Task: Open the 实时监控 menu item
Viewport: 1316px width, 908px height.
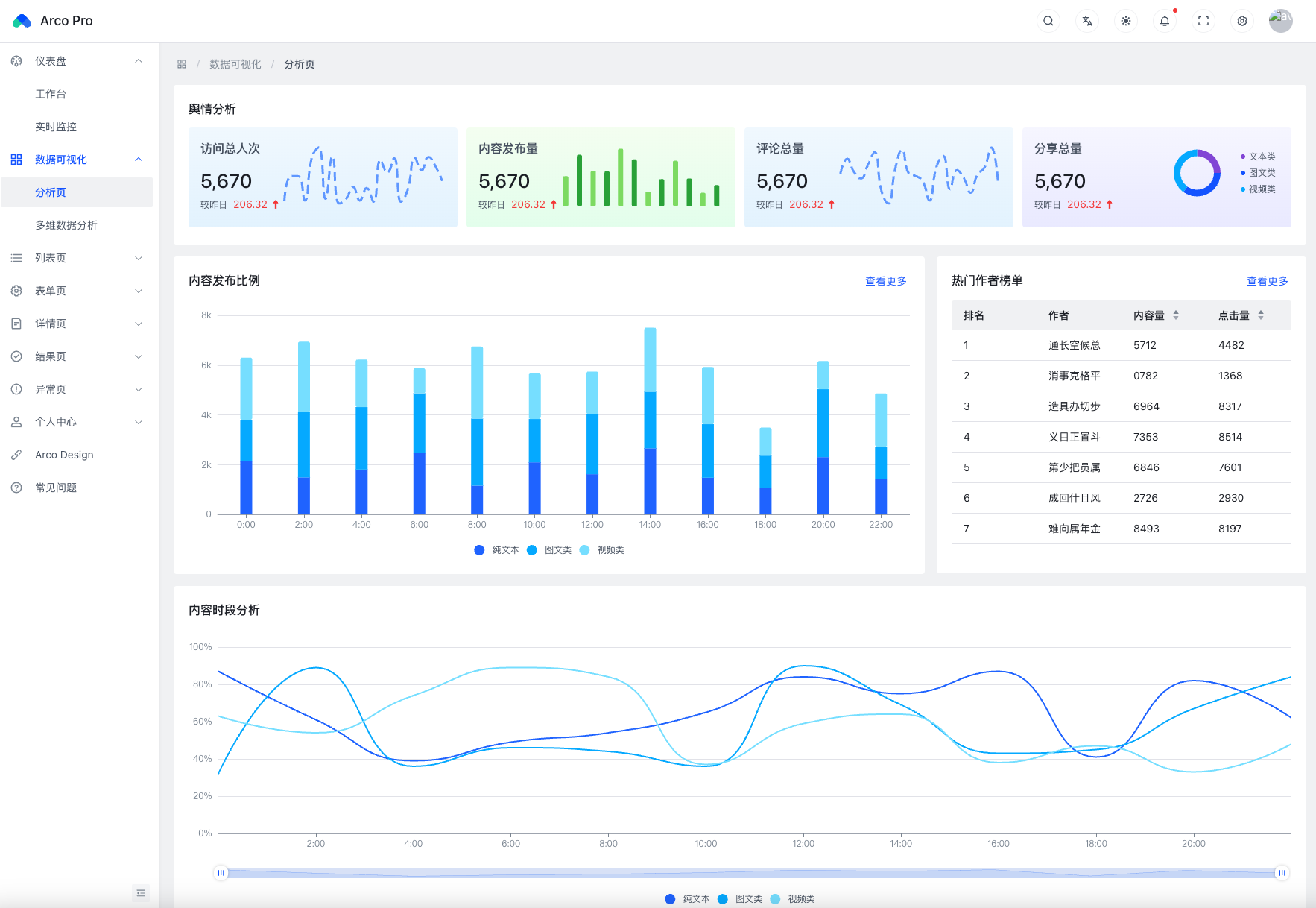Action: click(x=77, y=127)
